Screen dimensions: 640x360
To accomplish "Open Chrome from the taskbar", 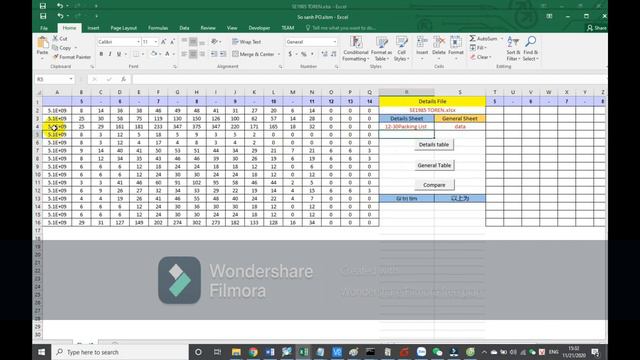I will pyautogui.click(x=253, y=352).
